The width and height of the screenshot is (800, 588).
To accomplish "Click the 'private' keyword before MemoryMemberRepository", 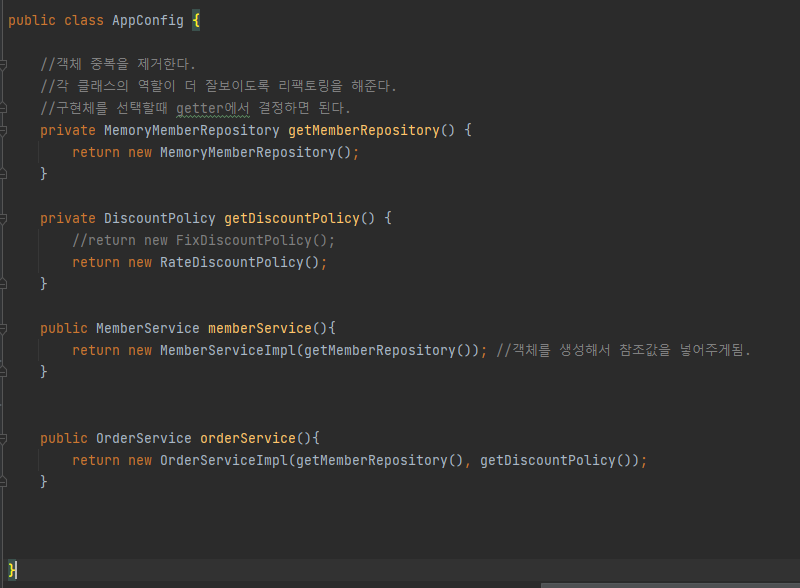I will point(68,130).
